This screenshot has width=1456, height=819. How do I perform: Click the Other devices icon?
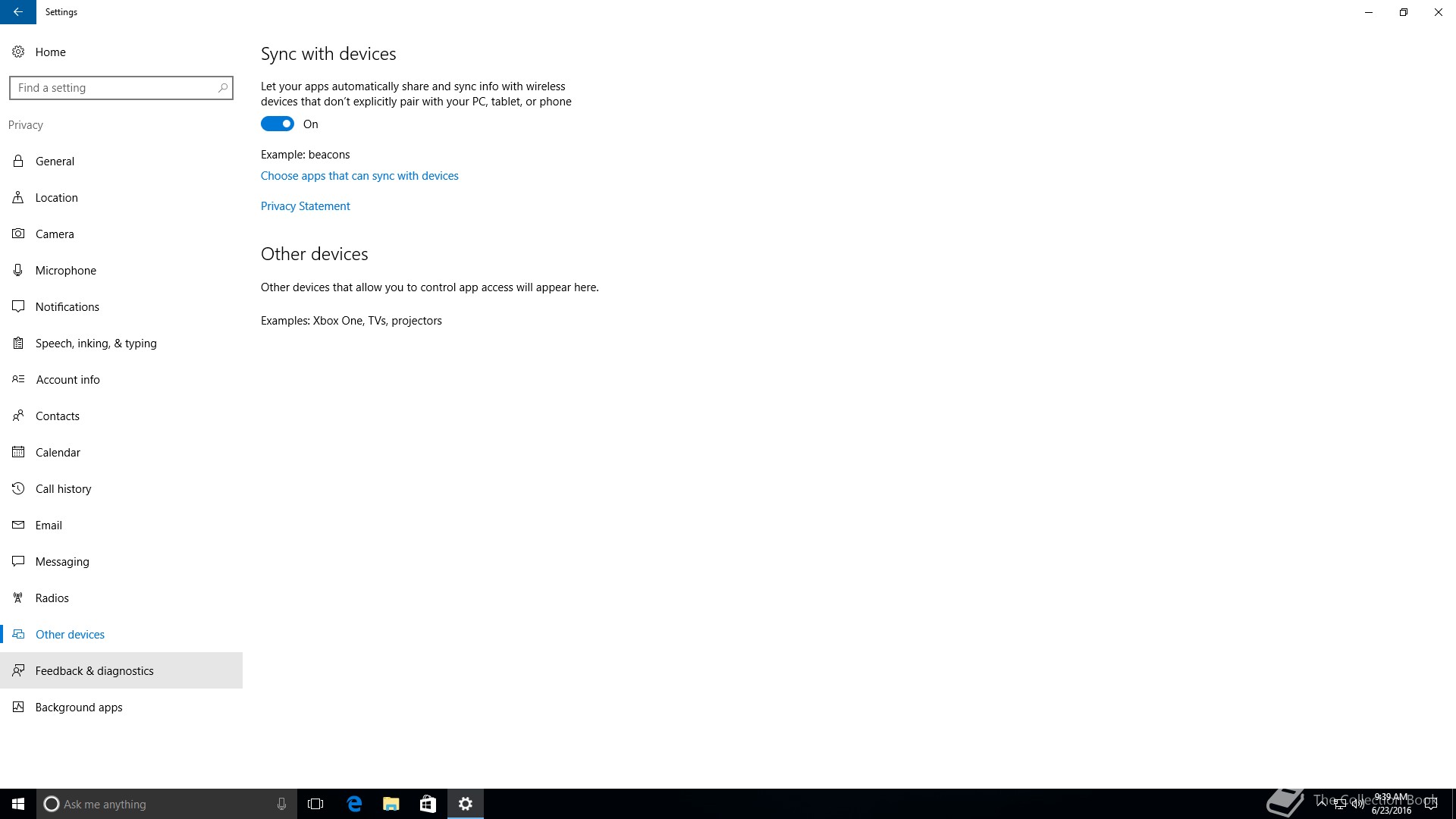(x=18, y=634)
